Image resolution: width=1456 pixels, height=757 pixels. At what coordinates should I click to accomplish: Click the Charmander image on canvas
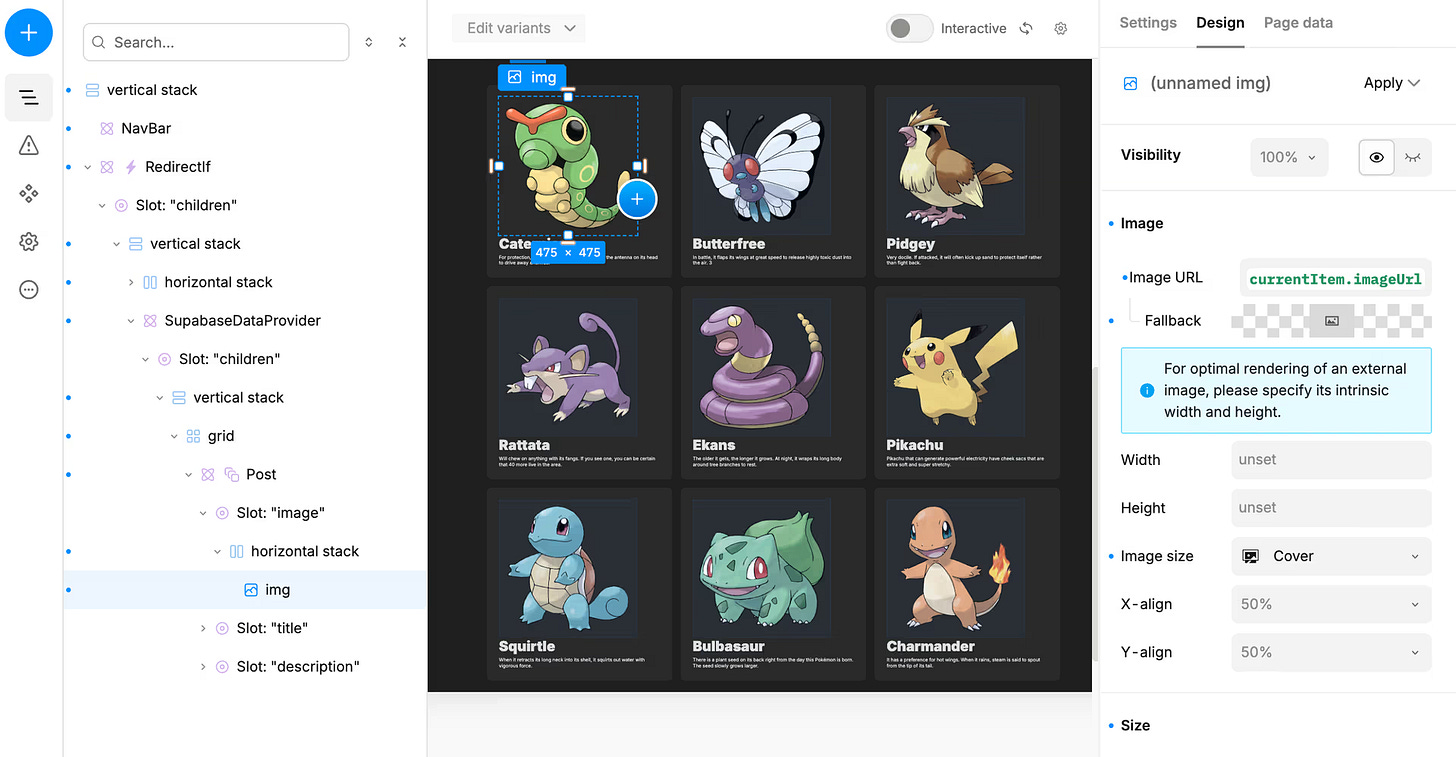pos(954,568)
